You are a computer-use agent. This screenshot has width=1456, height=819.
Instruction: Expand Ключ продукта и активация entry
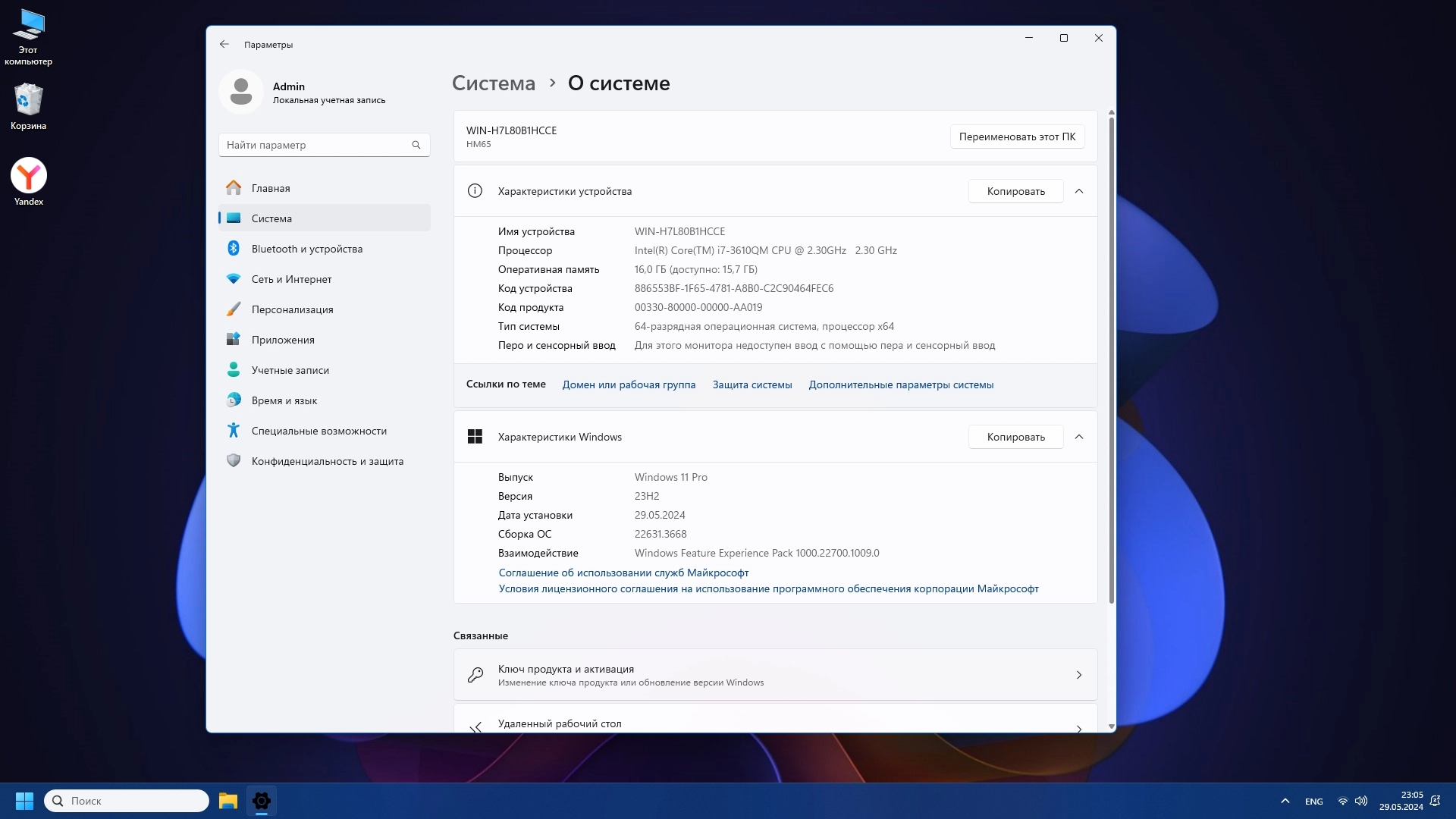pos(775,675)
